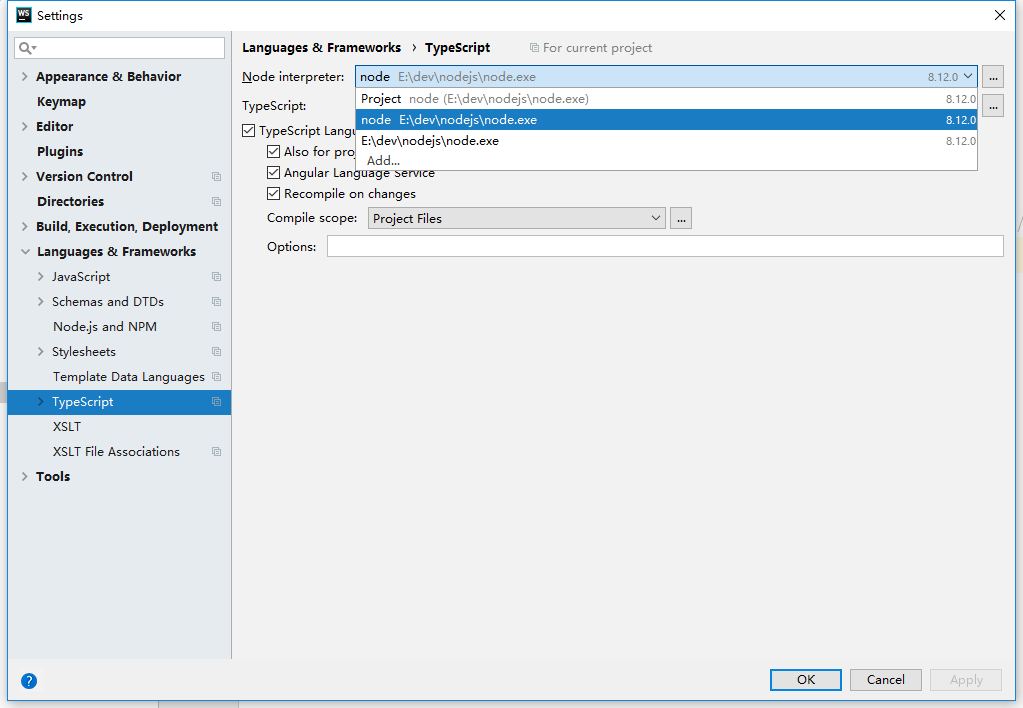Image resolution: width=1023 pixels, height=708 pixels.
Task: Click the WebStorm logo in title bar
Action: (23, 15)
